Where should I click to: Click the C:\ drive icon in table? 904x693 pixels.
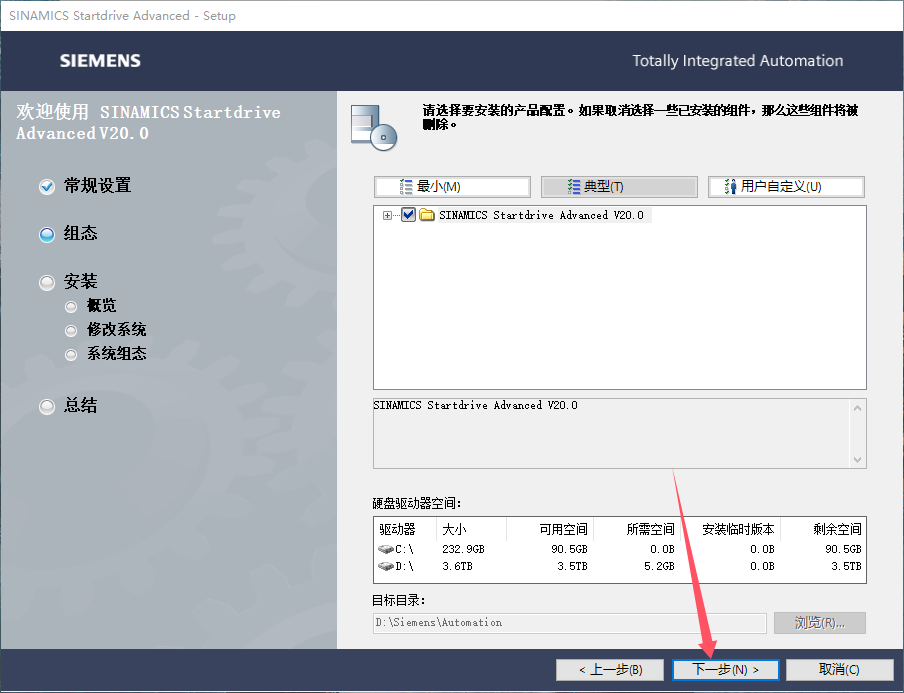[x=385, y=549]
